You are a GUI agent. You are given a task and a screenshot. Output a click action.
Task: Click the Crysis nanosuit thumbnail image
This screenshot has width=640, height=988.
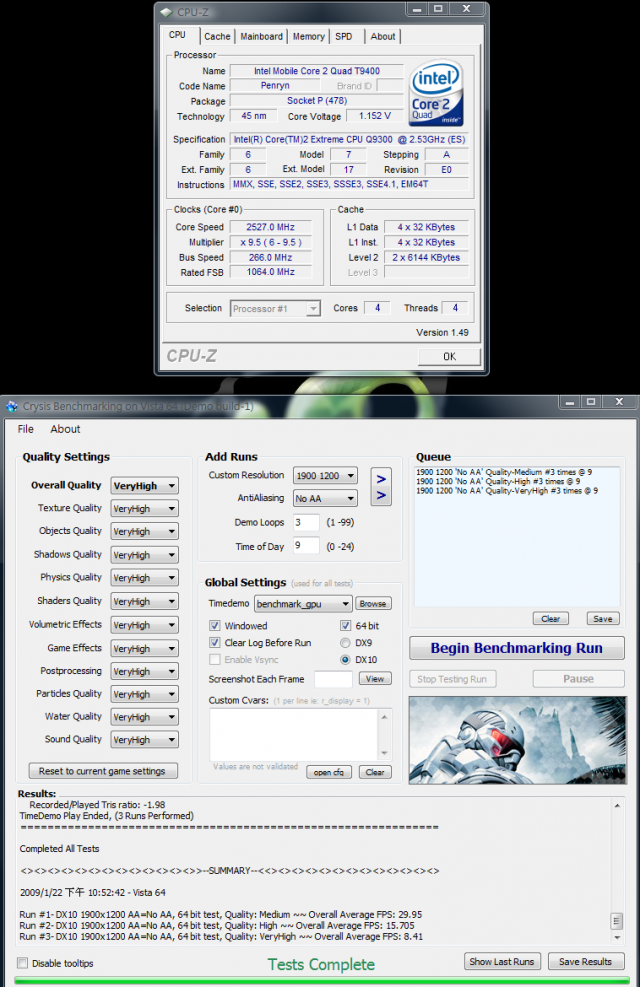(x=517, y=740)
